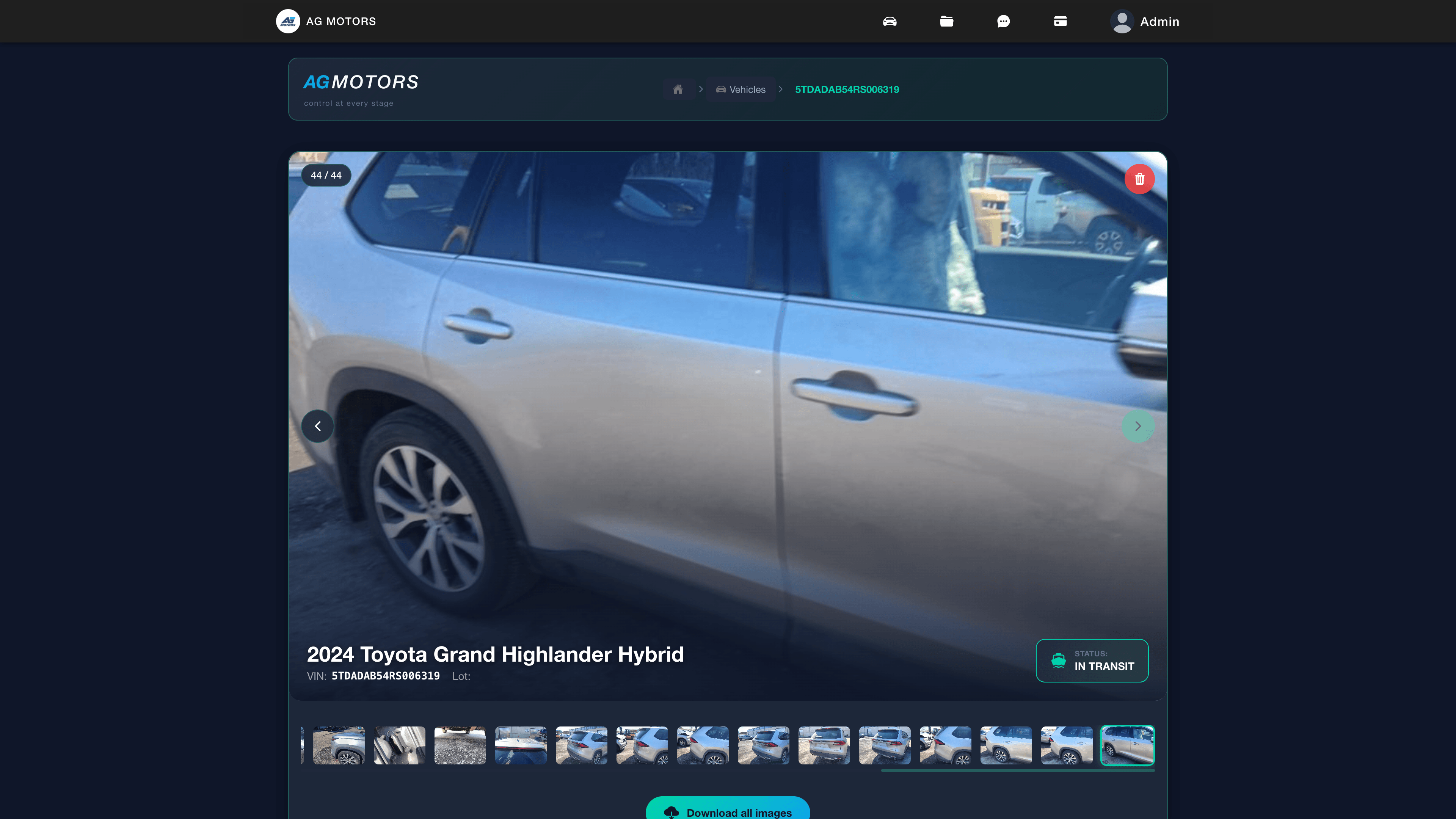Click breadcrumb VIN 5TDADAB54RS006319
This screenshot has width=1456, height=819.
pyautogui.click(x=847, y=89)
